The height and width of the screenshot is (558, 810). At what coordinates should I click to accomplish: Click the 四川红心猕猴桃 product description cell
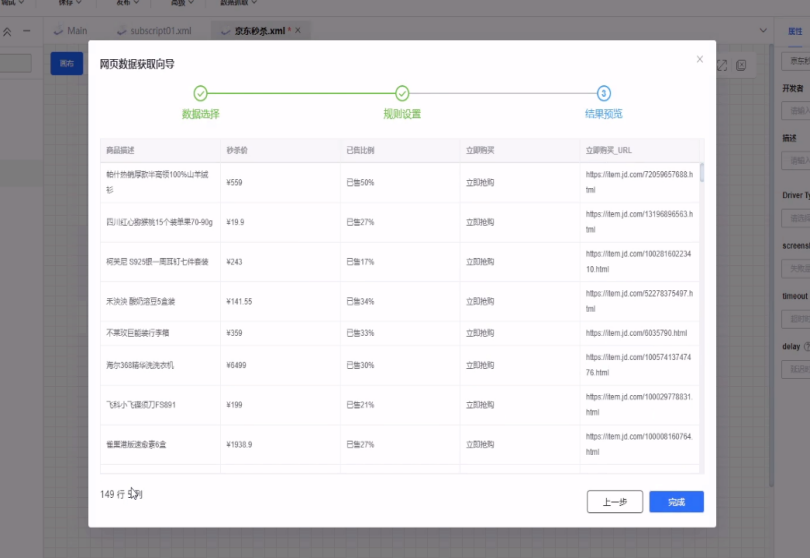coord(160,222)
